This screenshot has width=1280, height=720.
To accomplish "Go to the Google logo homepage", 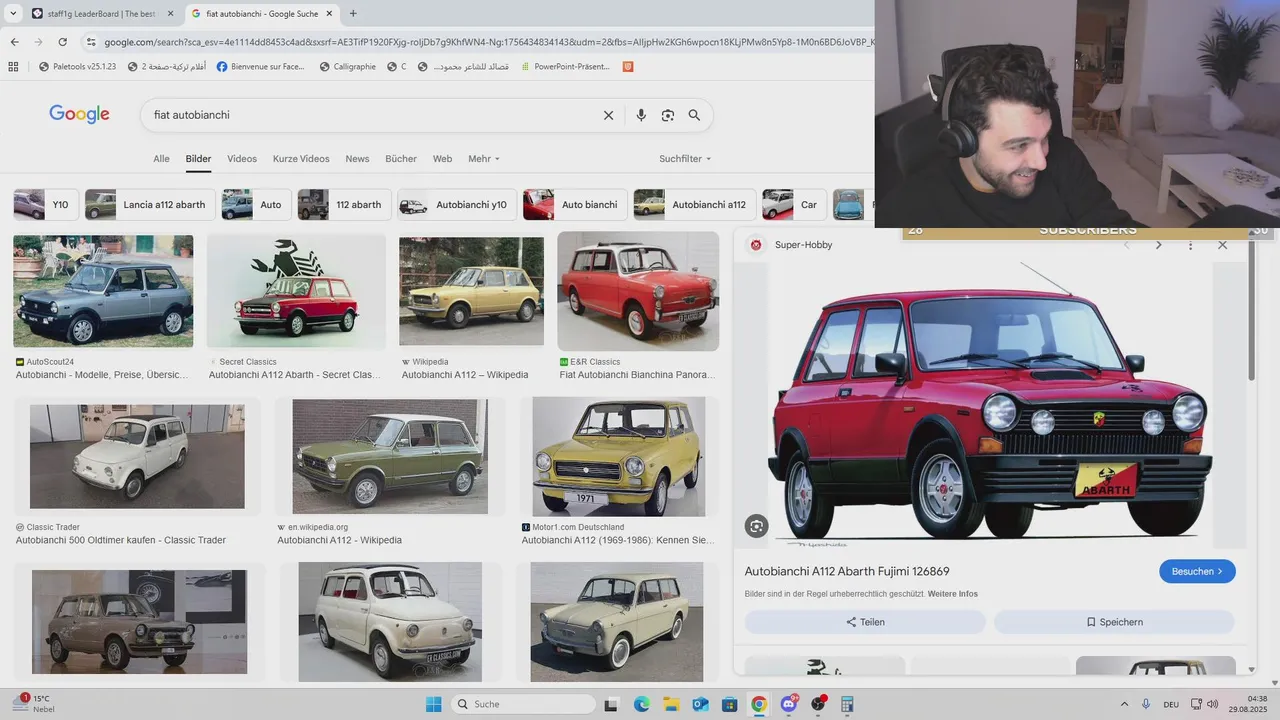I will point(79,114).
